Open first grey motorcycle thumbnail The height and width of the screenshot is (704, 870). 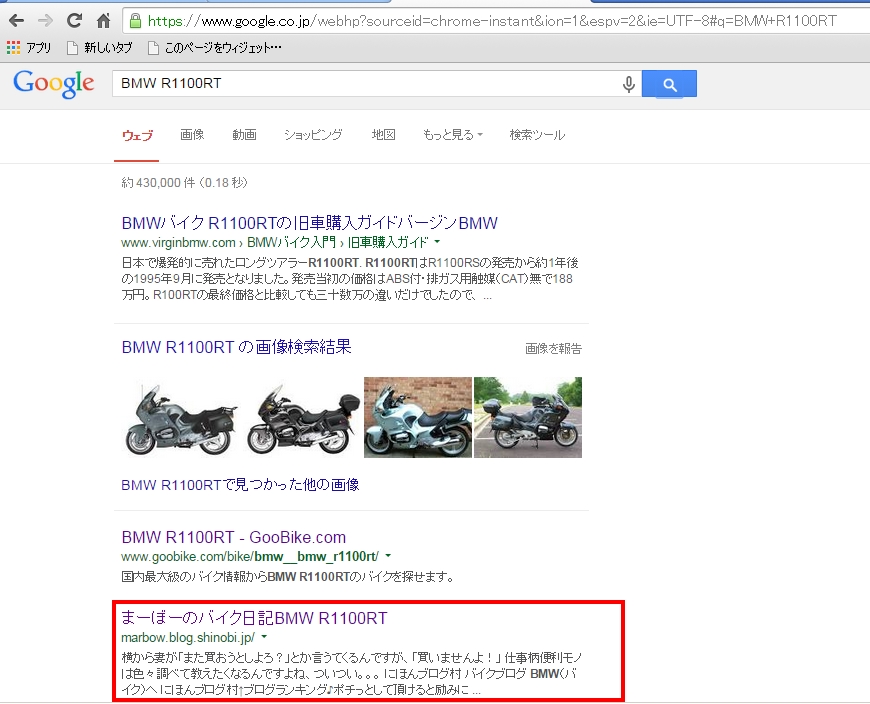point(180,418)
